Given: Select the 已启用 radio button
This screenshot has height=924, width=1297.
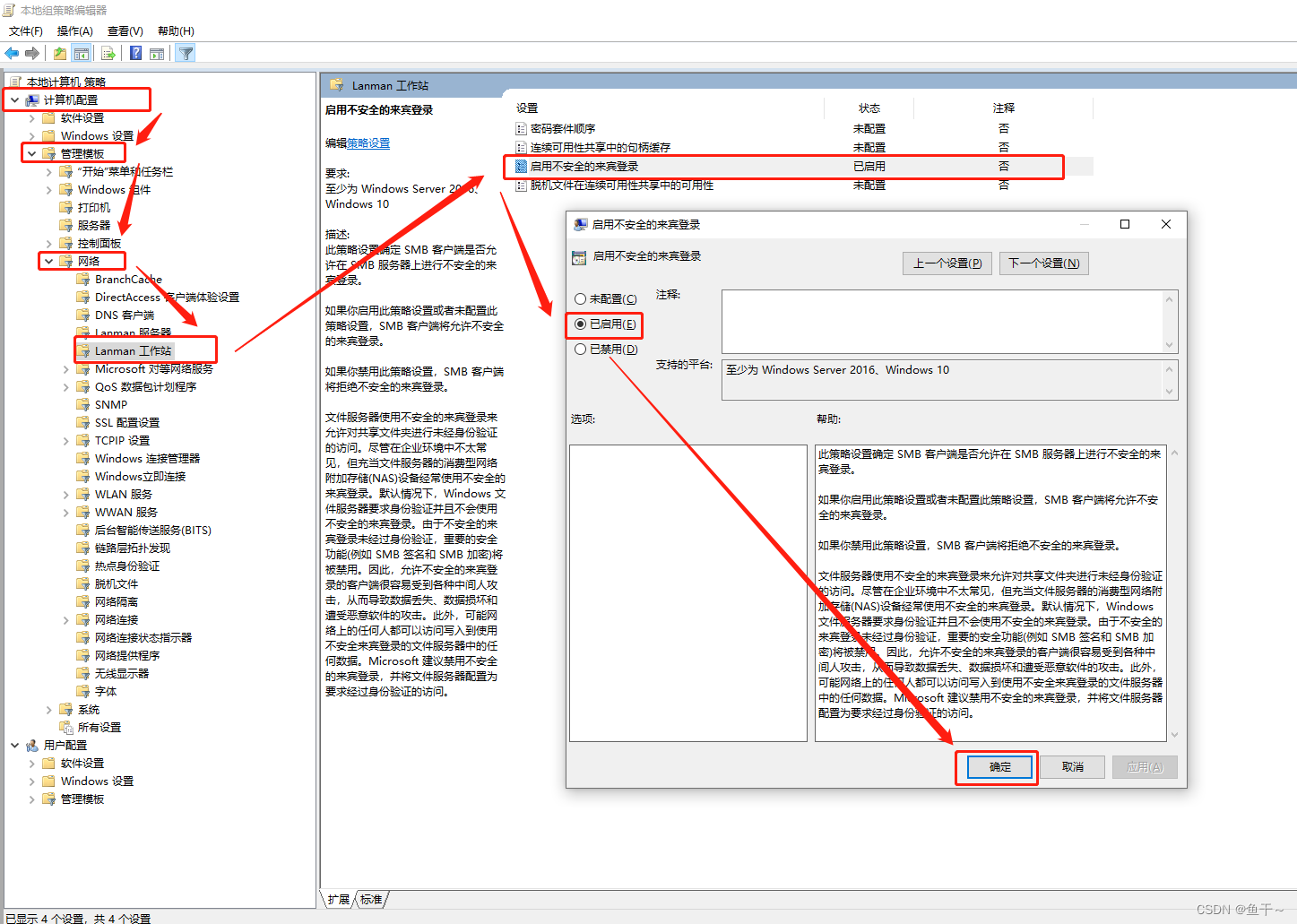Looking at the screenshot, I should coord(581,324).
